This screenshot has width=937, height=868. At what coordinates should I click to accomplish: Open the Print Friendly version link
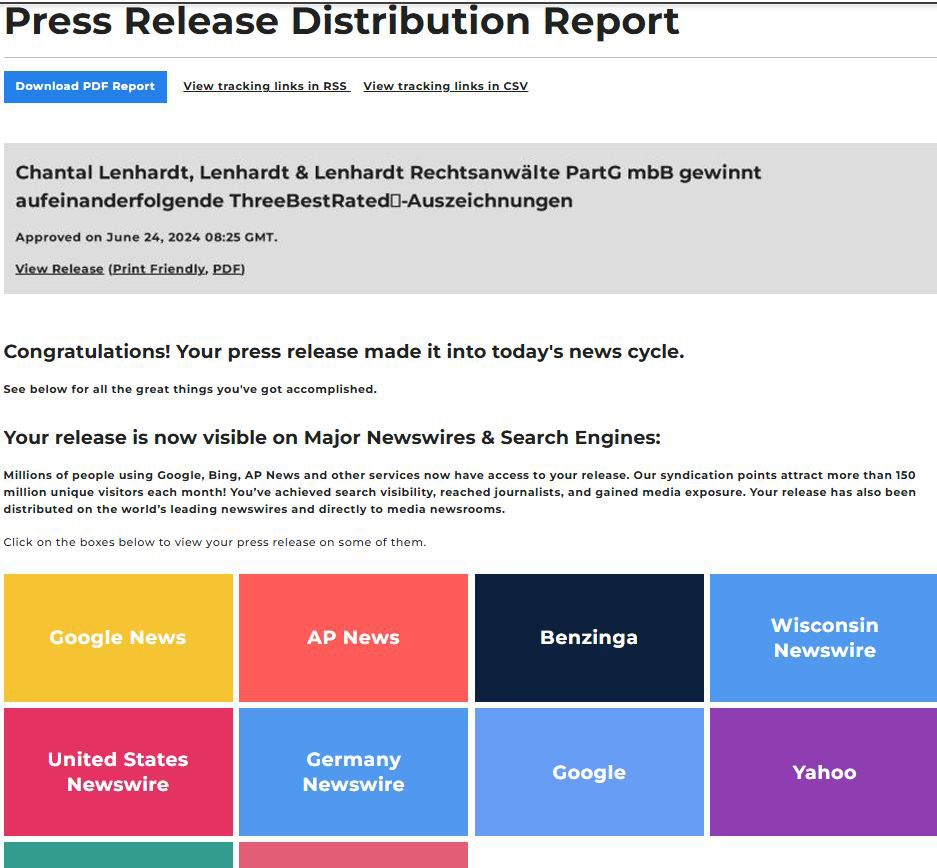[x=159, y=269]
